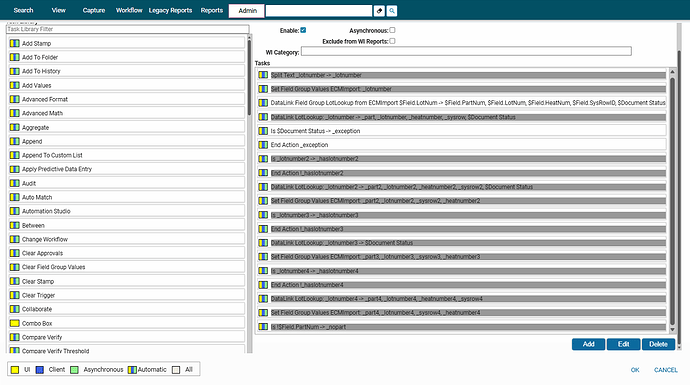Click the icon of End Action !_haslotnumber4 task
690x385 pixels.
(x=263, y=285)
